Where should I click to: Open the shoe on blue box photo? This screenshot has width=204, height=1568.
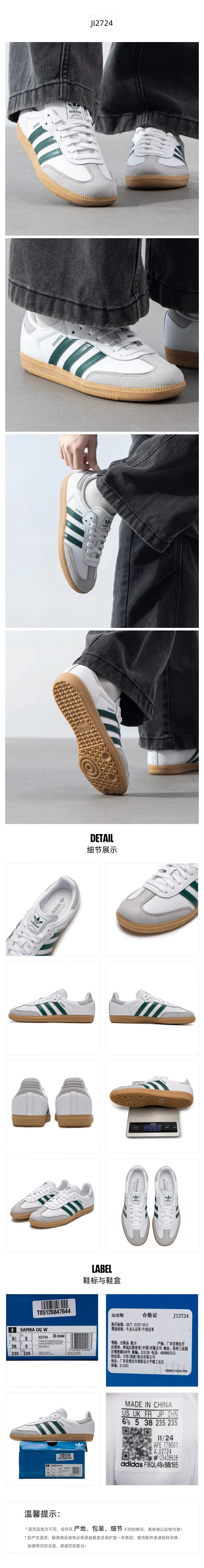(53, 1439)
